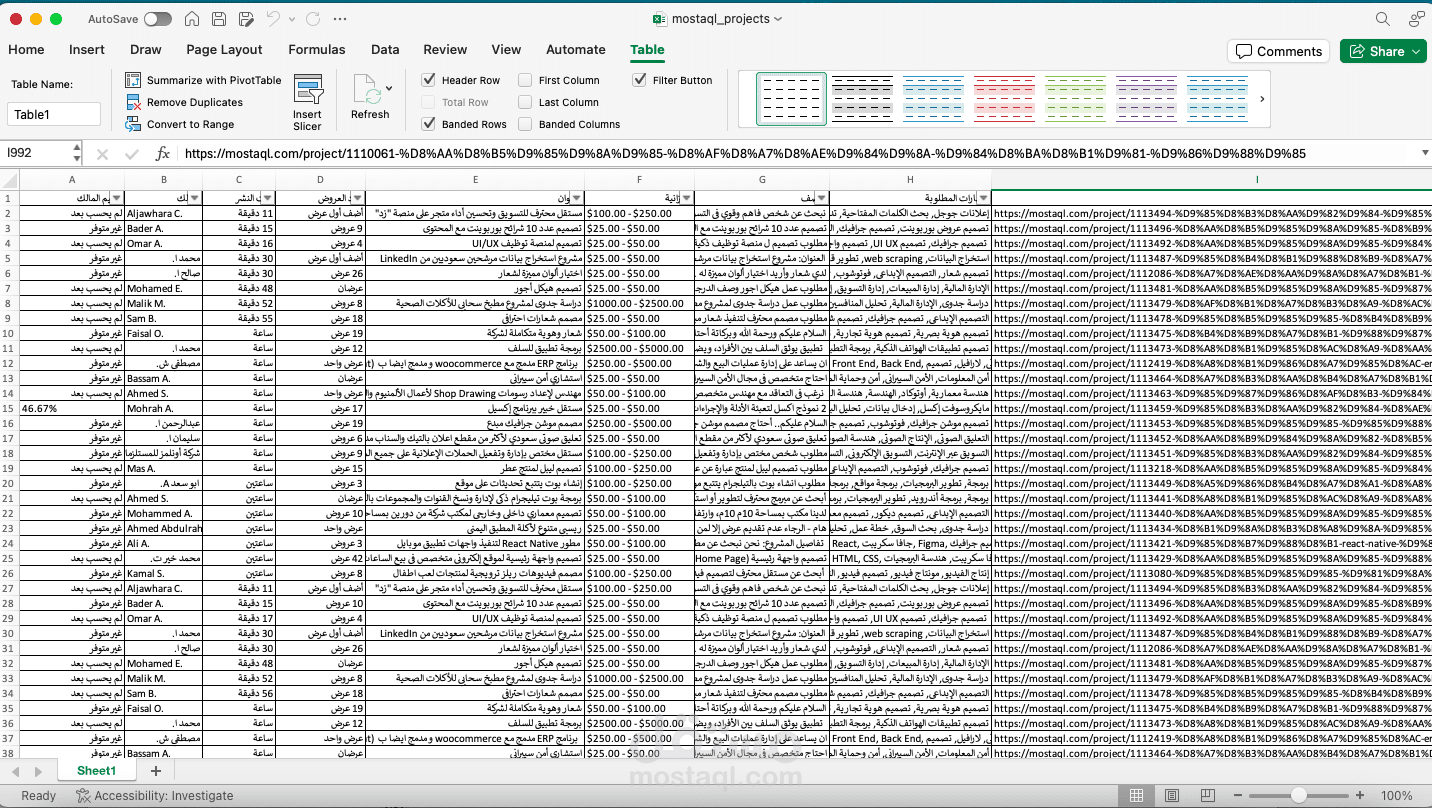1432x808 pixels.
Task: Enable the First Column checkbox
Action: [x=526, y=80]
